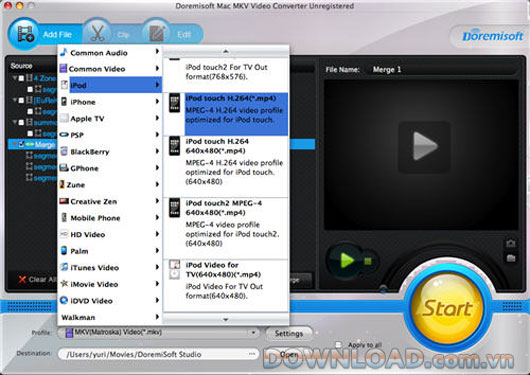Viewport: 530px width, 375px height.
Task: Click the Common Audio music note icon
Action: (x=64, y=52)
